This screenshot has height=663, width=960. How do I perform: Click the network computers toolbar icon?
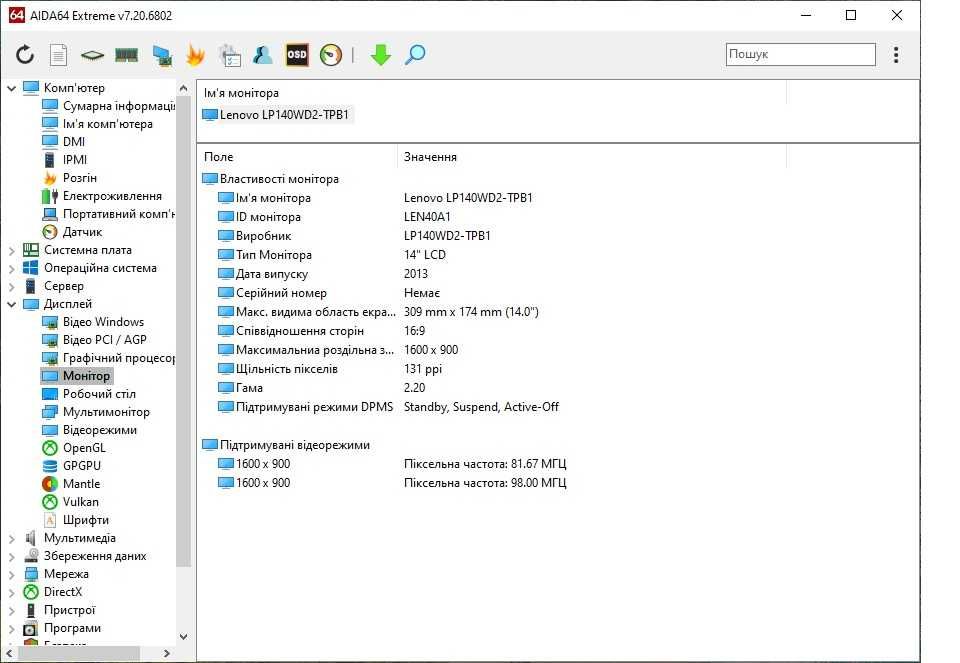162,56
